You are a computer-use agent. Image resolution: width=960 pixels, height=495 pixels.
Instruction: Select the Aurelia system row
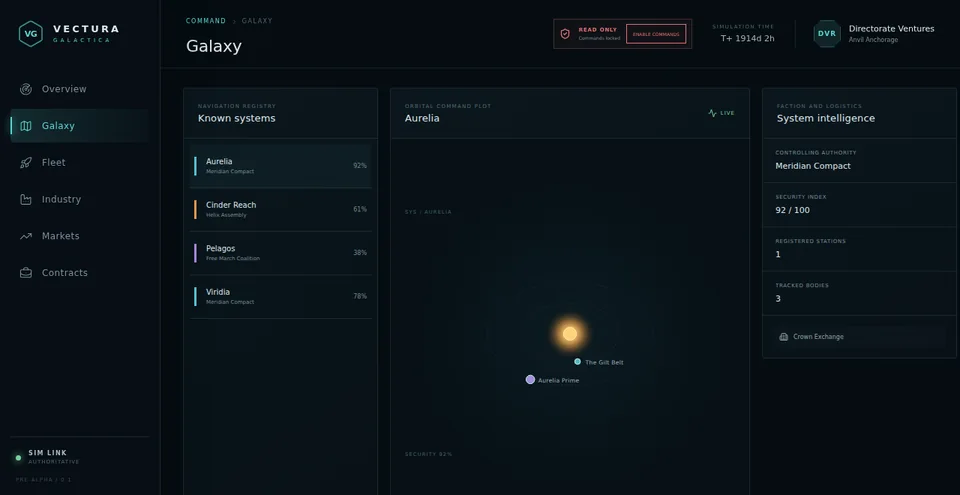point(280,166)
